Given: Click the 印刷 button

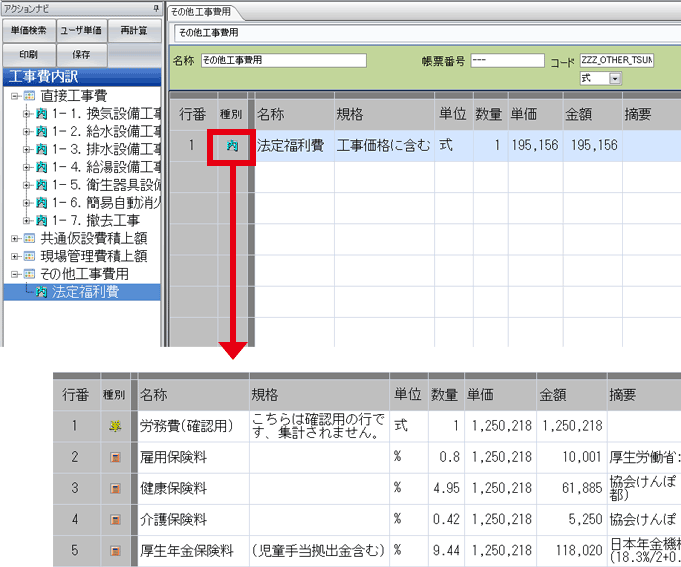Looking at the screenshot, I should [x=28, y=54].
